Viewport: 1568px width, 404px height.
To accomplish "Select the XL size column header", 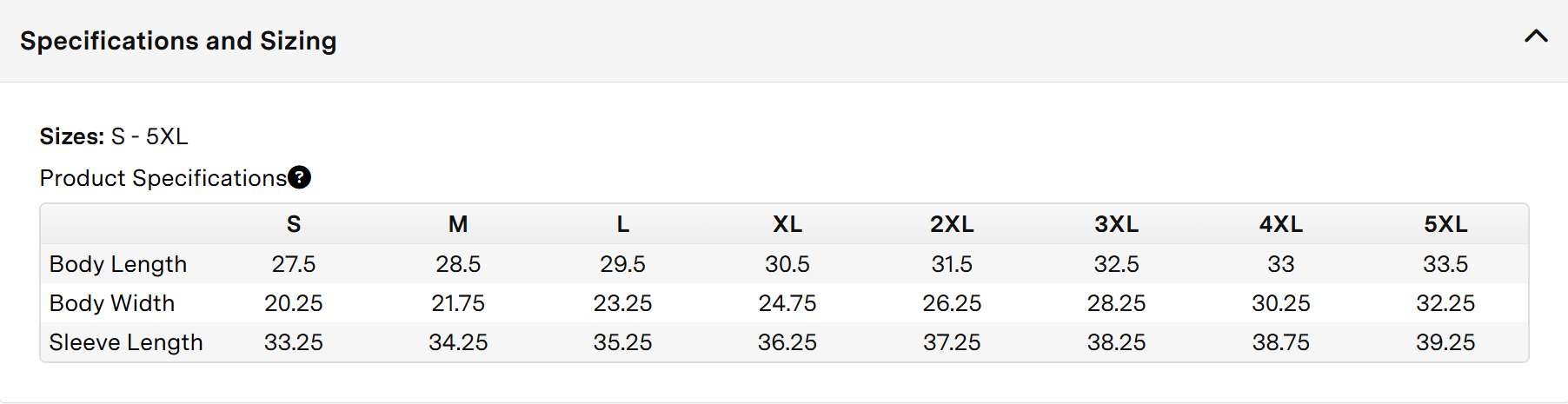I will (787, 224).
